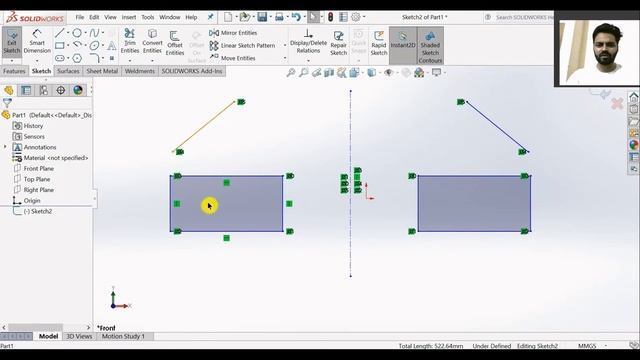Select the Point sketch tool
640x360 pixels.
tap(111, 58)
